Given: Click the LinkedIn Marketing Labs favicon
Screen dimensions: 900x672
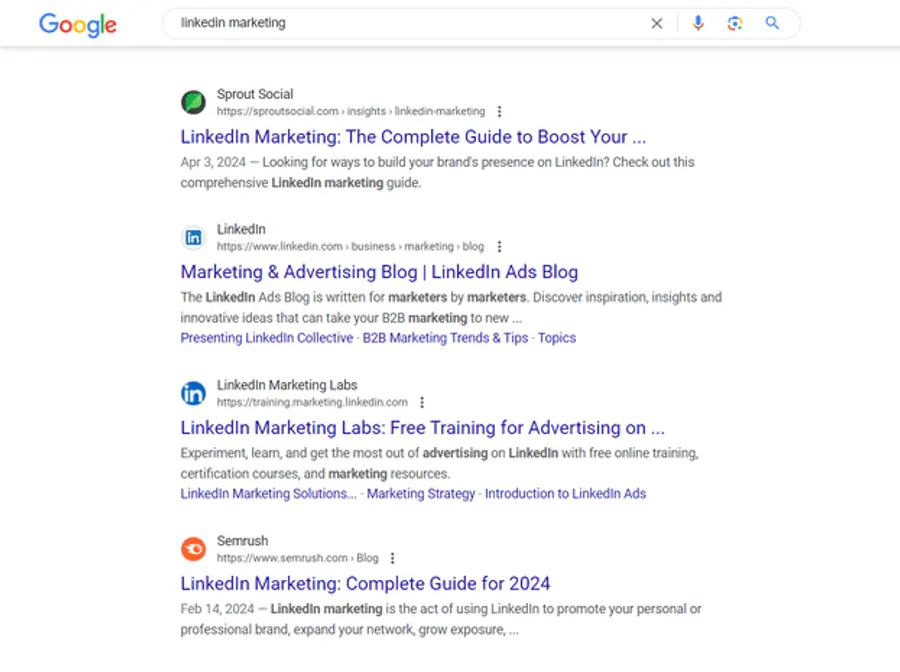Looking at the screenshot, I should pos(193,393).
